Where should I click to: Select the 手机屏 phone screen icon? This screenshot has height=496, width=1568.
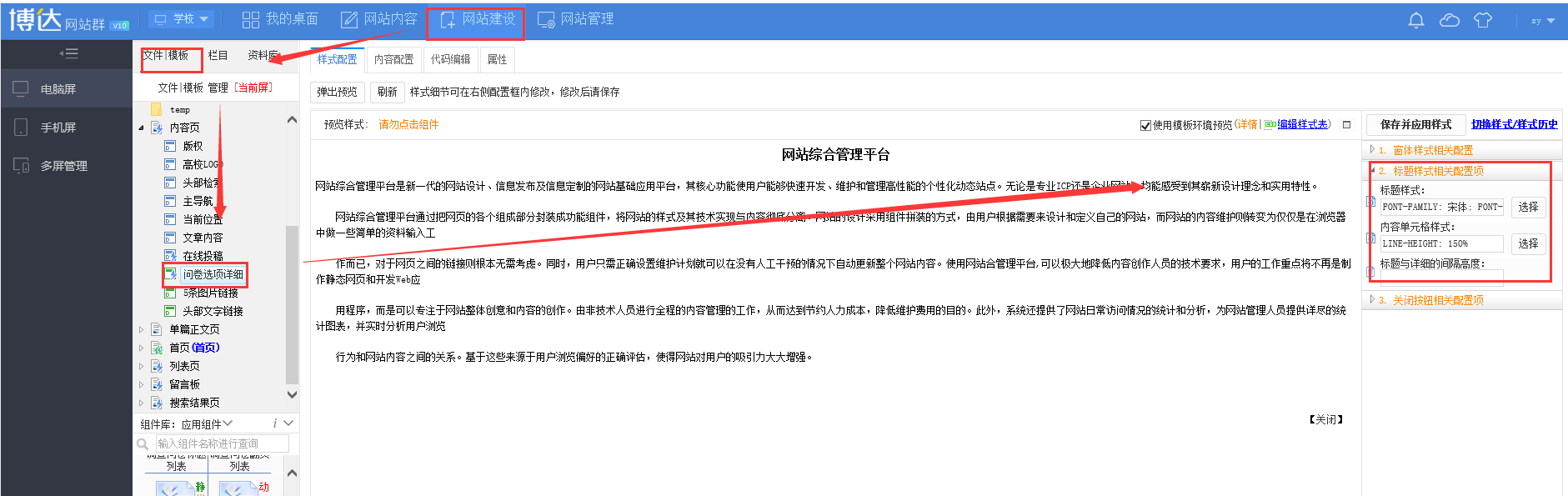tap(22, 128)
